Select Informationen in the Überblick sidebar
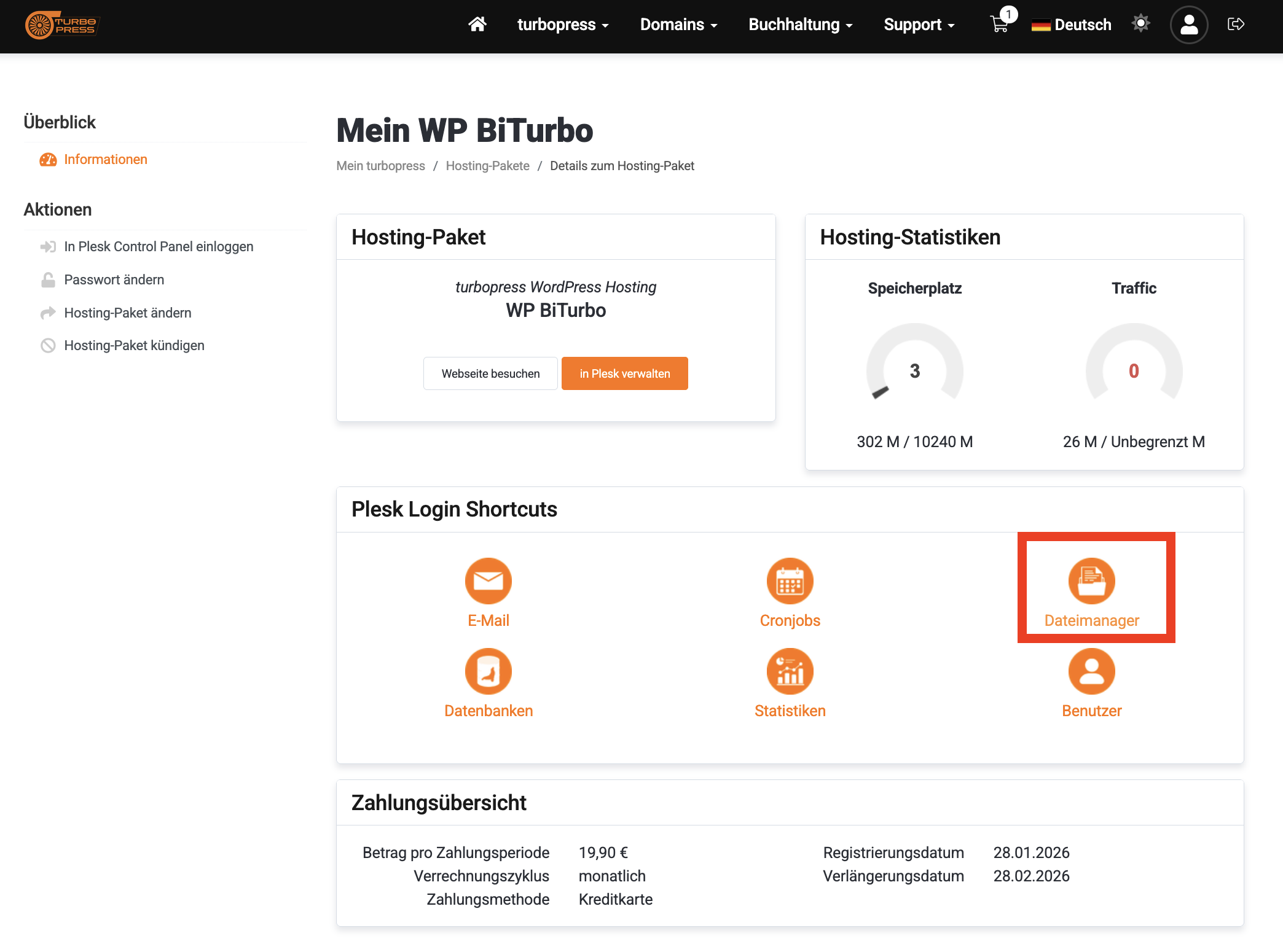This screenshot has height=952, width=1283. click(x=105, y=160)
